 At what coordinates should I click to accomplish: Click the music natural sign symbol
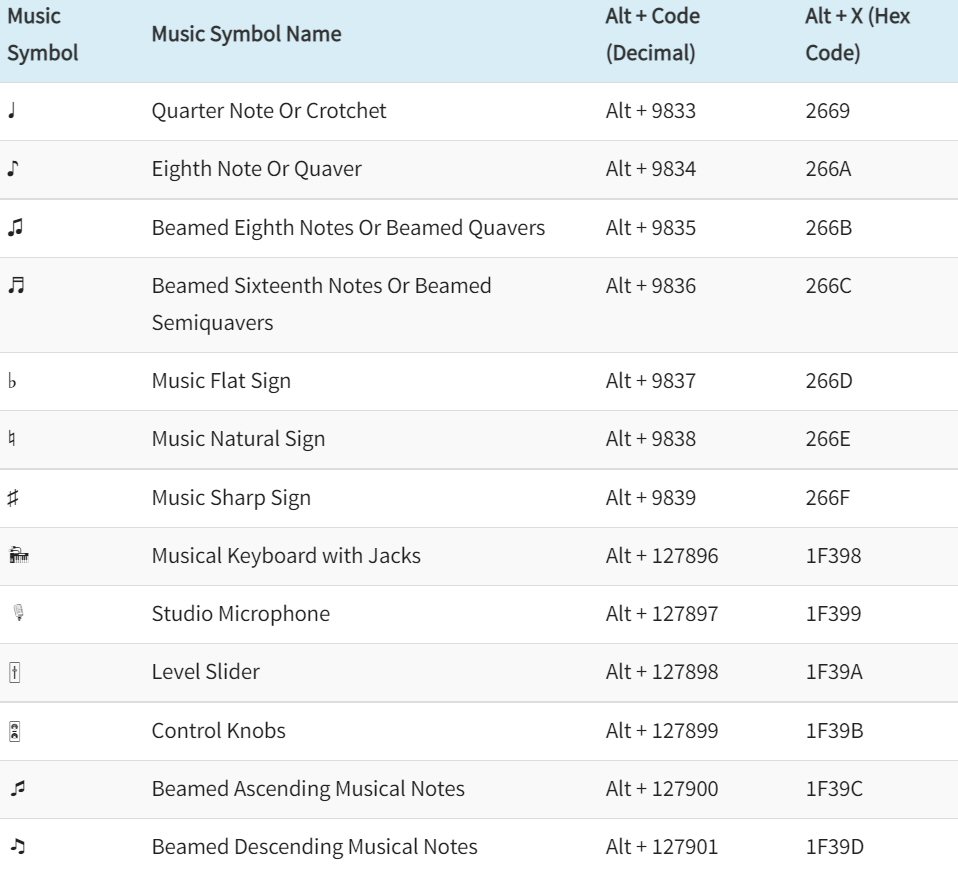pyautogui.click(x=12, y=439)
